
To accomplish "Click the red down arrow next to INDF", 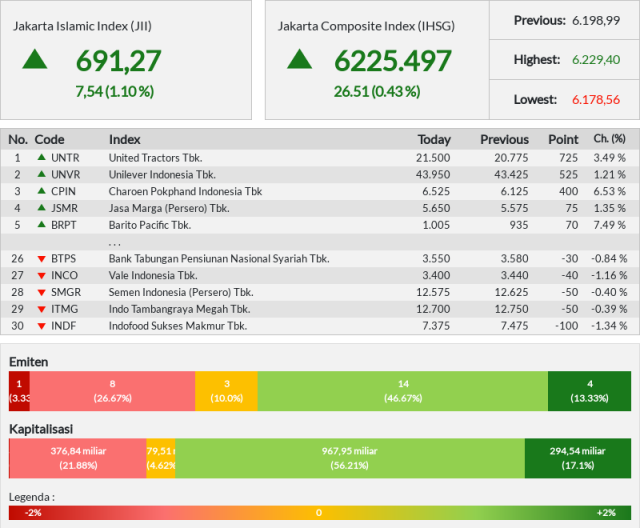I will click(x=41, y=326).
